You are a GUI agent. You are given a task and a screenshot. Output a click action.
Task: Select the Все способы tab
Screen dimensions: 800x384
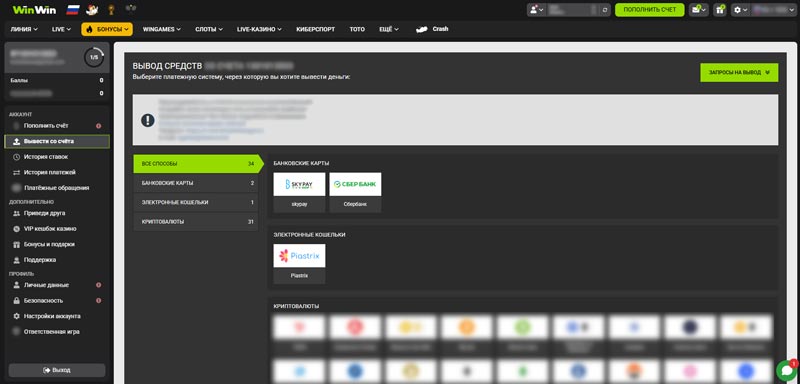pos(198,164)
